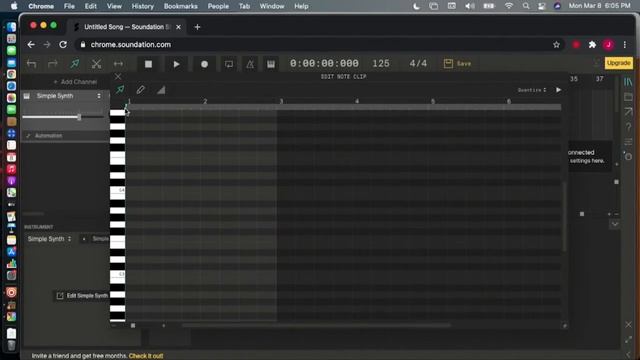Select the scissors cut tool

point(96,64)
